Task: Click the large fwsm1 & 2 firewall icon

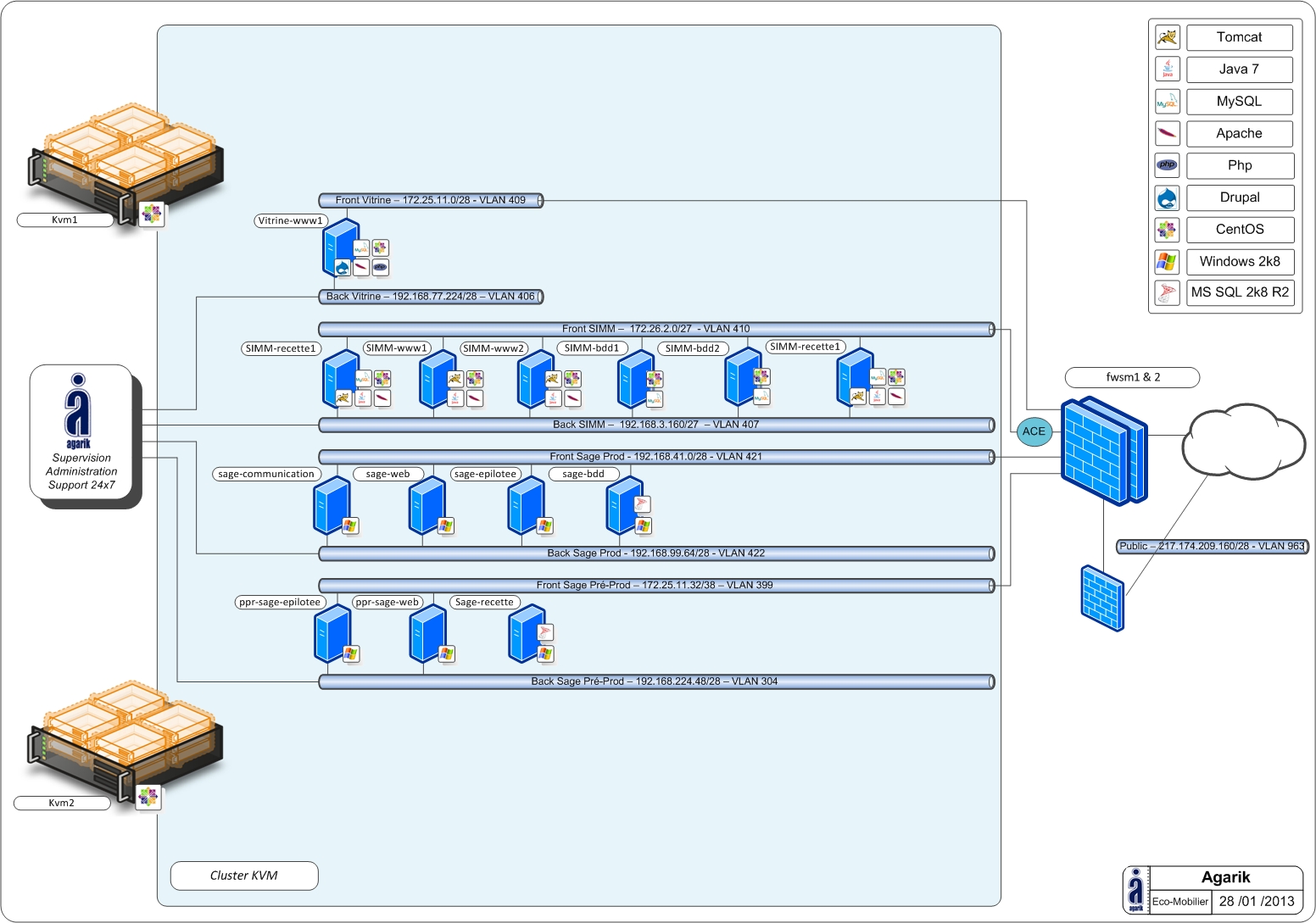Action: pos(1103,451)
